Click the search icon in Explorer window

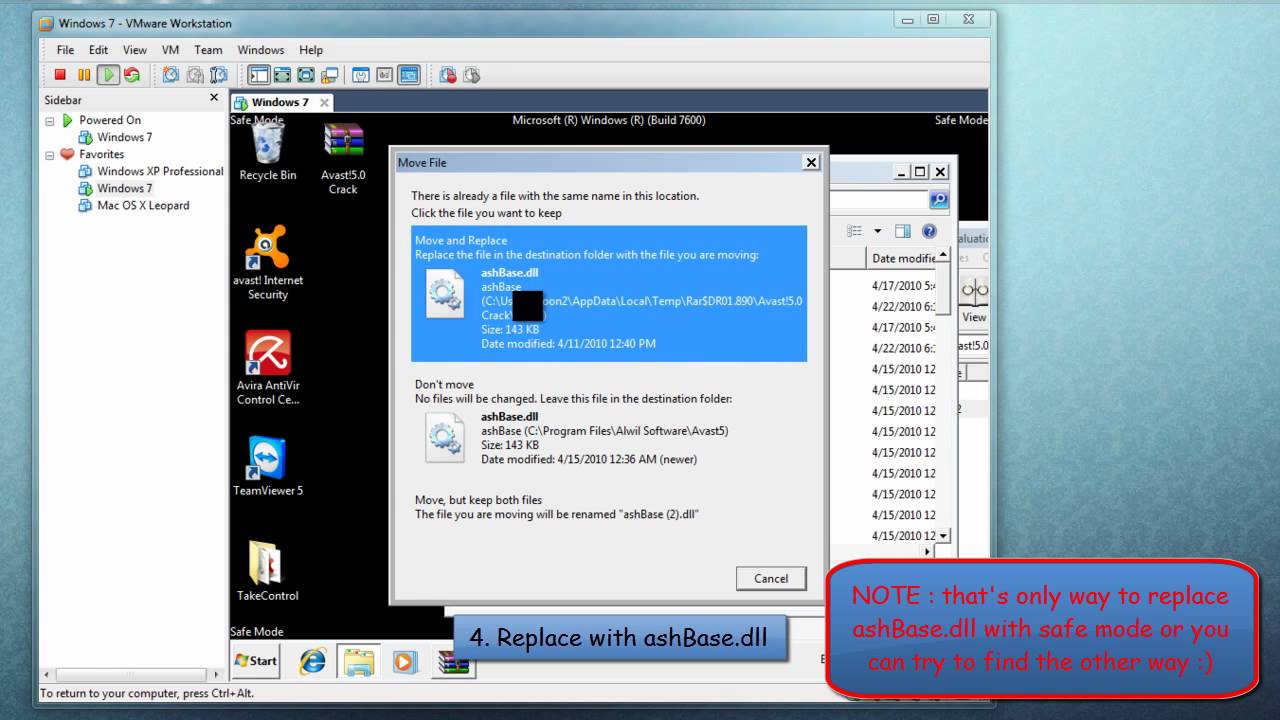coord(938,199)
